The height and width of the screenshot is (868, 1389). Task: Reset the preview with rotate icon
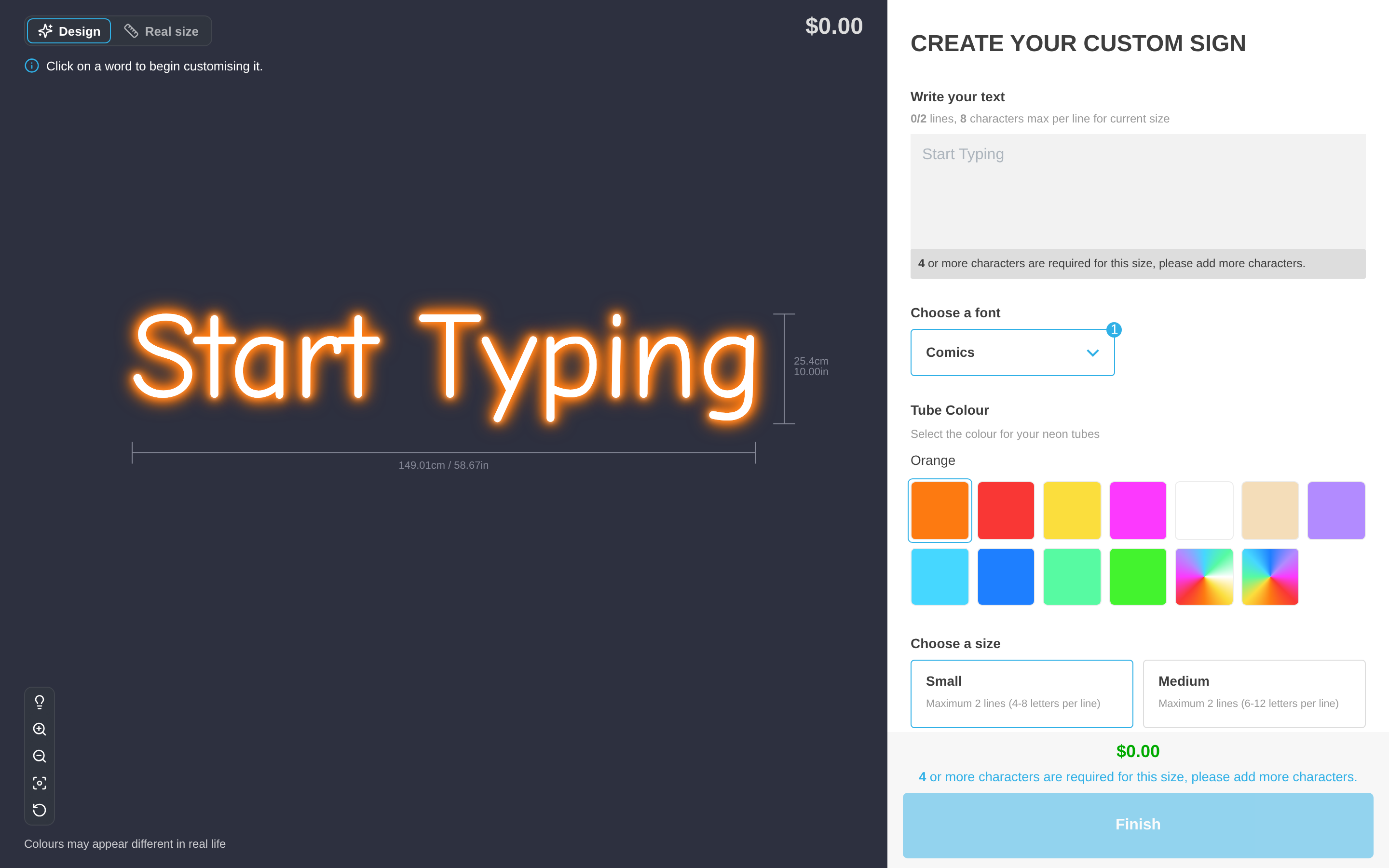(x=39, y=810)
